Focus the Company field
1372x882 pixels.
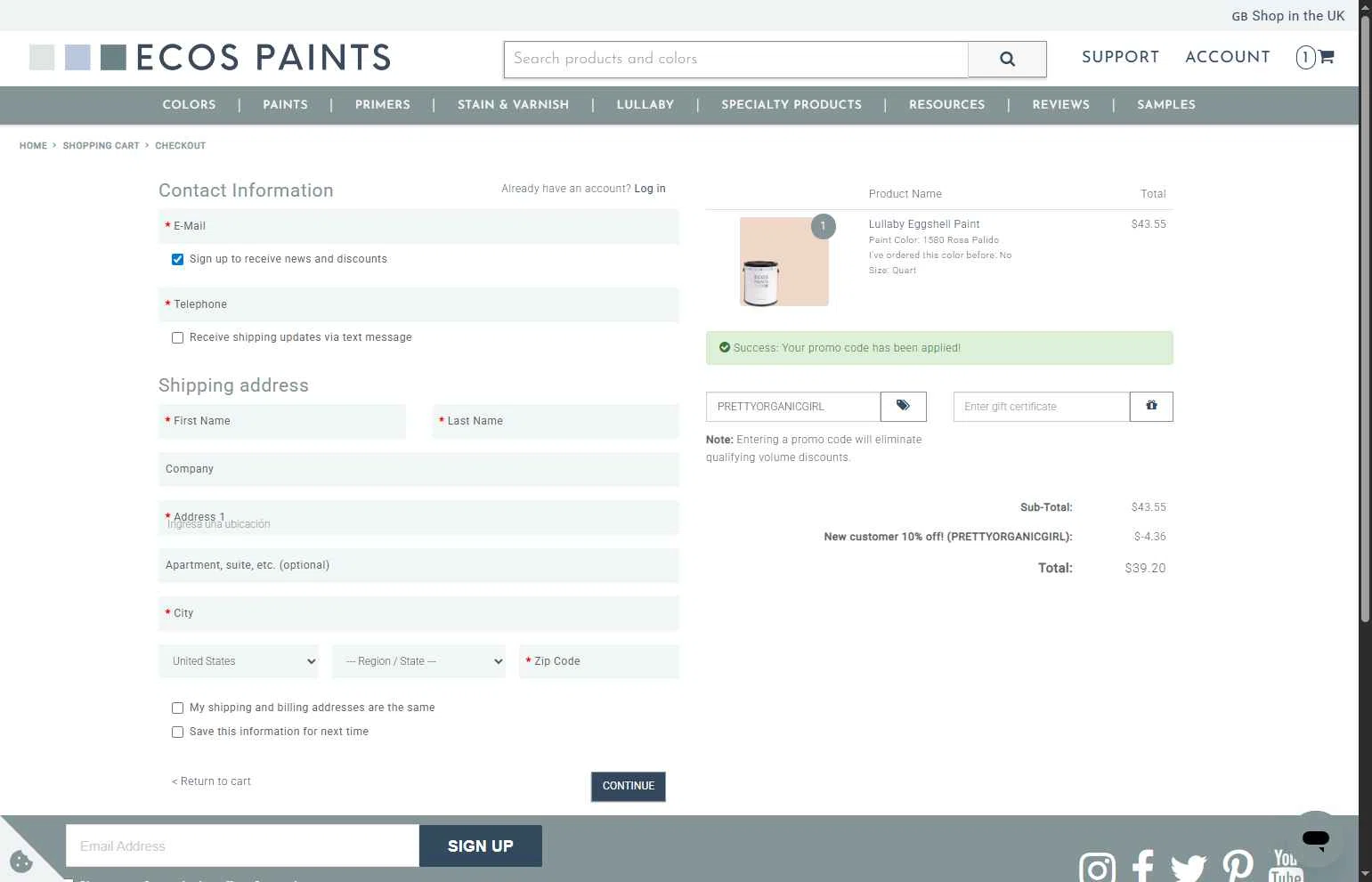418,469
